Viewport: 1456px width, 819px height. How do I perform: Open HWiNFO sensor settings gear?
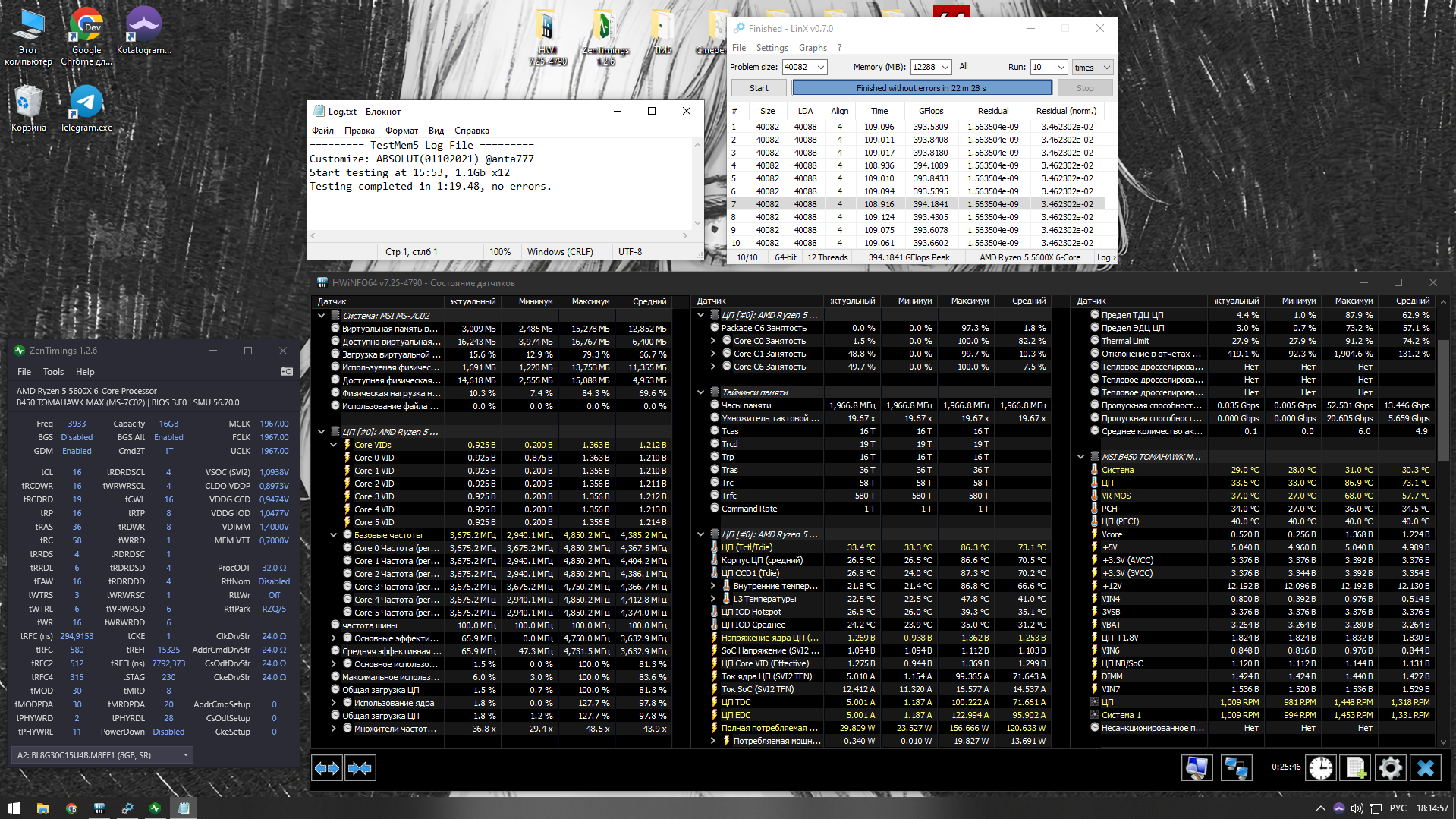point(1390,768)
